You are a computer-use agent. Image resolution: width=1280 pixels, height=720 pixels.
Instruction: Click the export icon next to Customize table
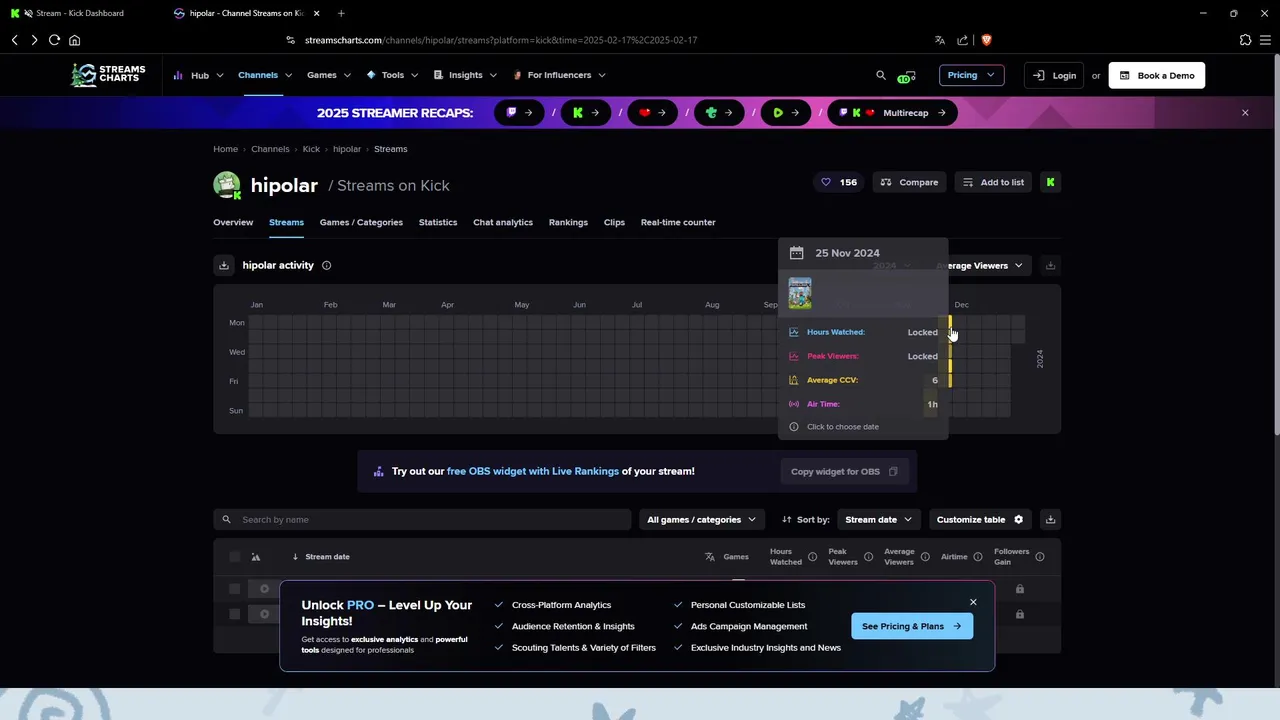(x=1050, y=519)
